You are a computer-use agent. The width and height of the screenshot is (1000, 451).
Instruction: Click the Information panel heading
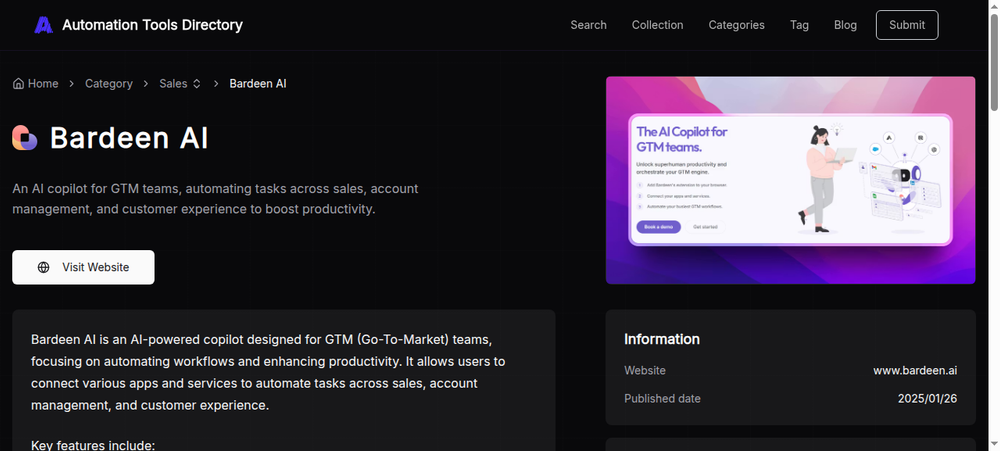pyautogui.click(x=661, y=339)
